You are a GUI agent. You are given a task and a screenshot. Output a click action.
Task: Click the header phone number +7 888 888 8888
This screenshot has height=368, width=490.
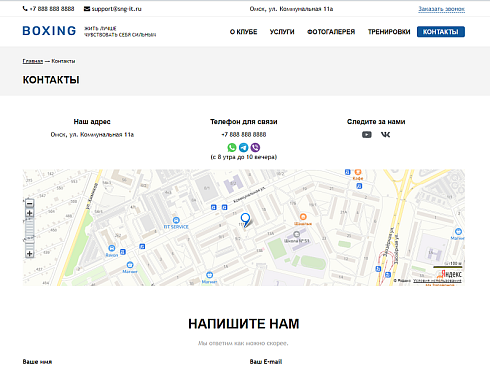coord(52,9)
